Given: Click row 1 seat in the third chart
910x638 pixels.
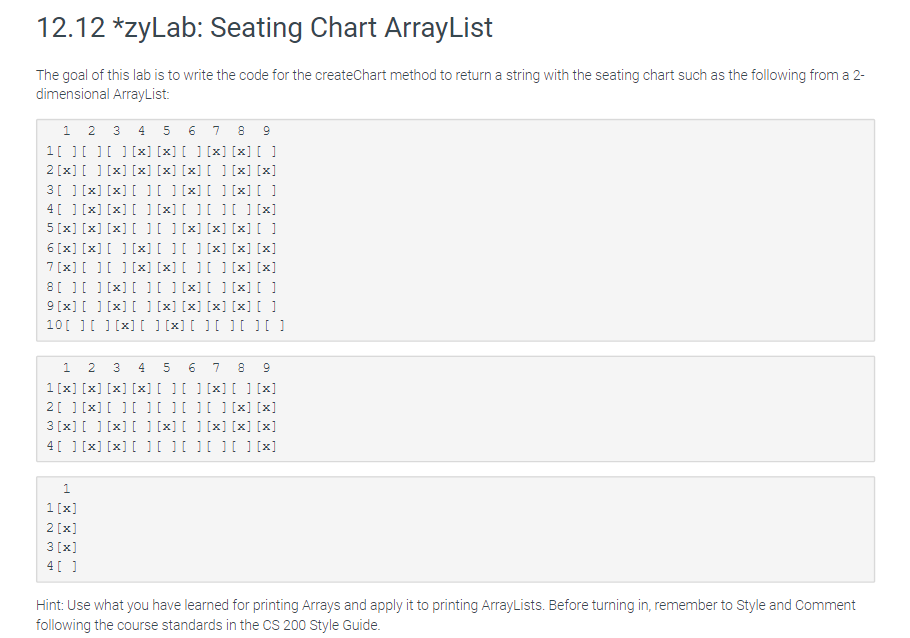Looking at the screenshot, I should click(66, 508).
